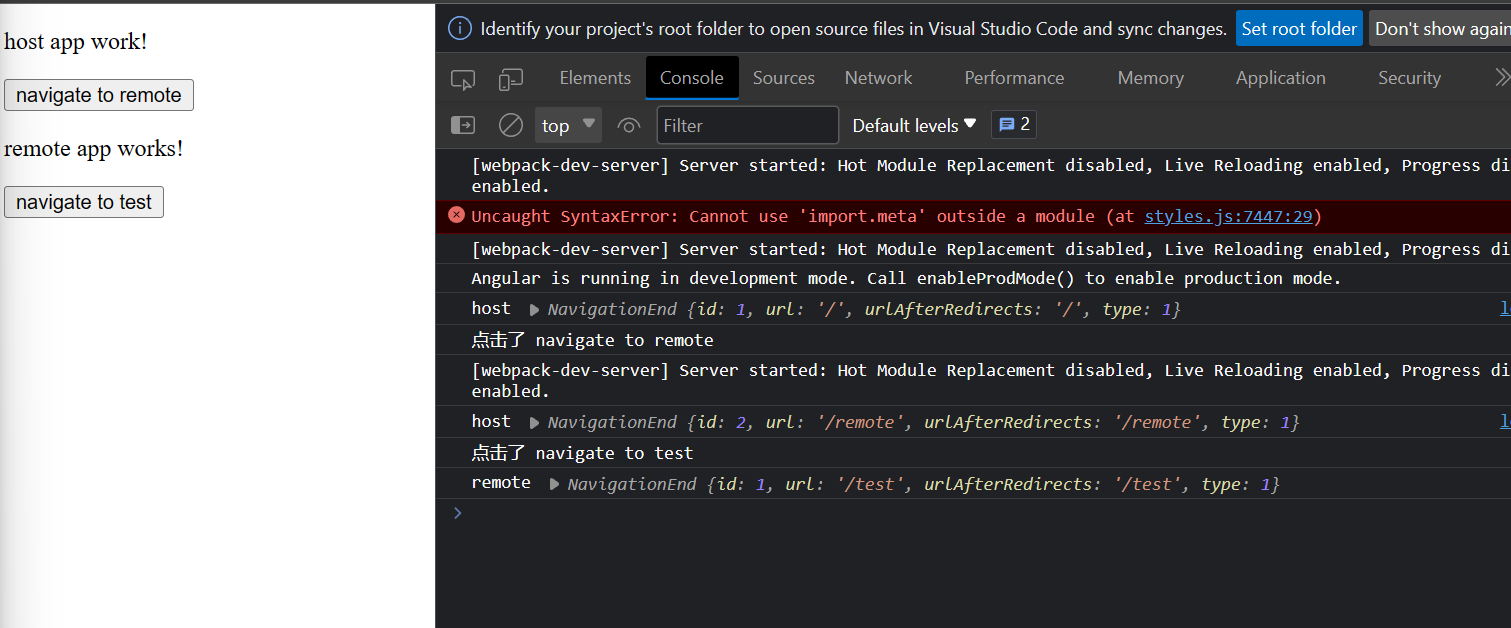
Task: Open live expression via the eye icon
Action: tap(629, 125)
